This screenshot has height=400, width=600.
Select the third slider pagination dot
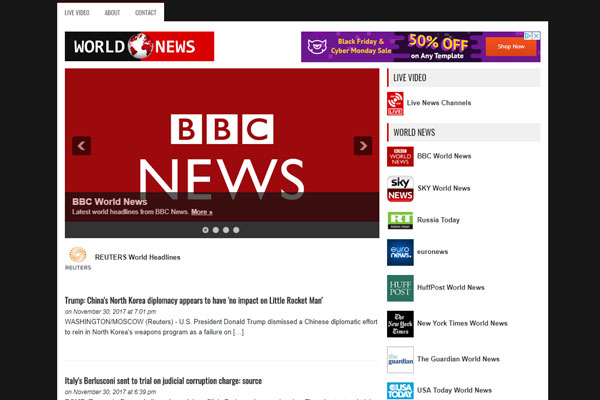coord(227,230)
